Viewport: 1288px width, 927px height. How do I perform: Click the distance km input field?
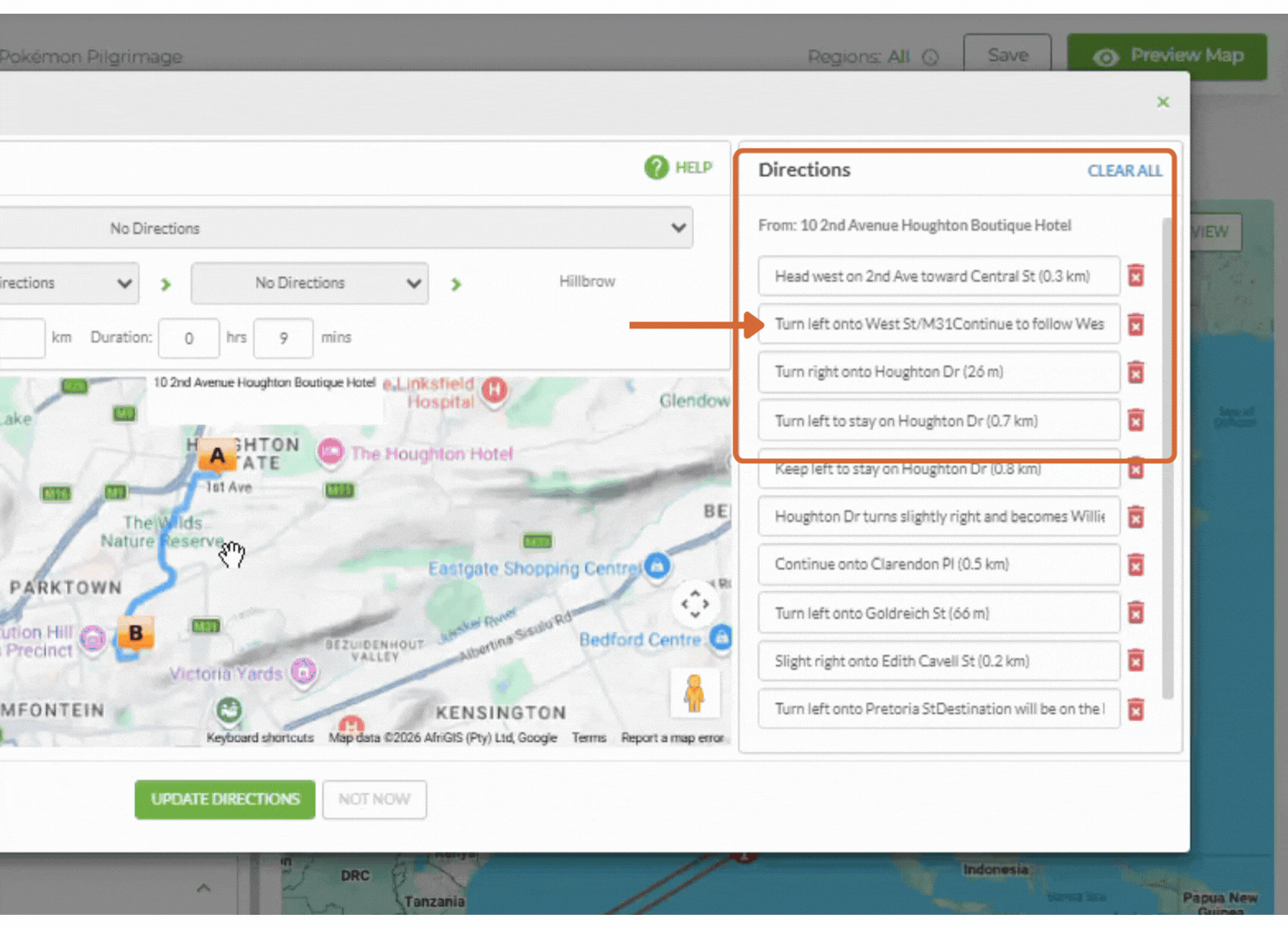click(21, 338)
